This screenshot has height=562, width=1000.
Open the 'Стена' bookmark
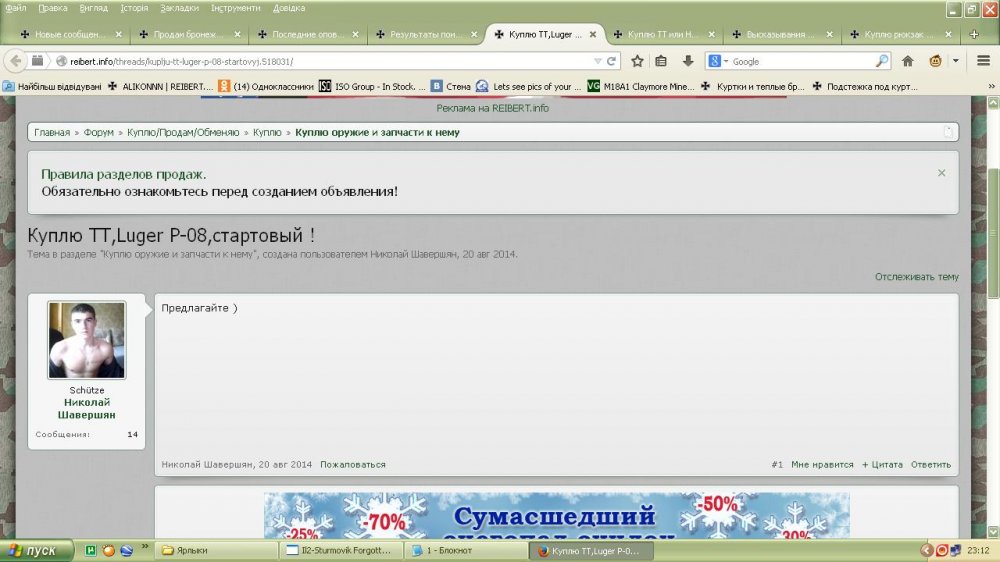[x=451, y=86]
